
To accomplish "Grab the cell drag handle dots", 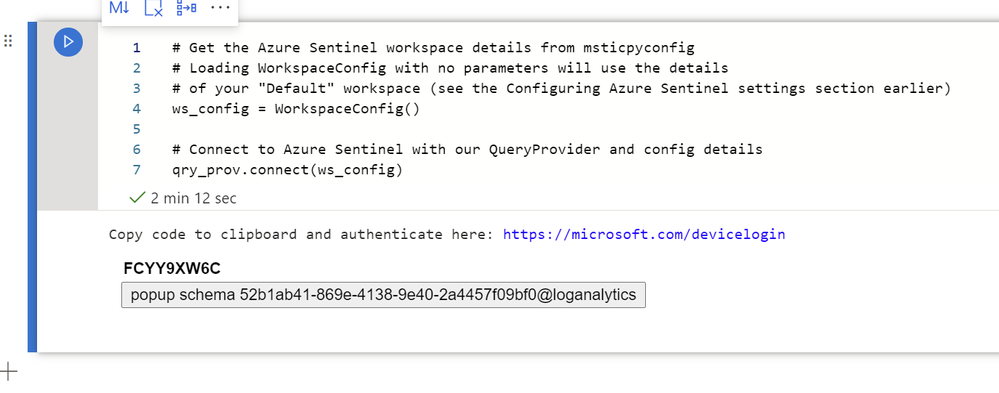I will pyautogui.click(x=8, y=41).
